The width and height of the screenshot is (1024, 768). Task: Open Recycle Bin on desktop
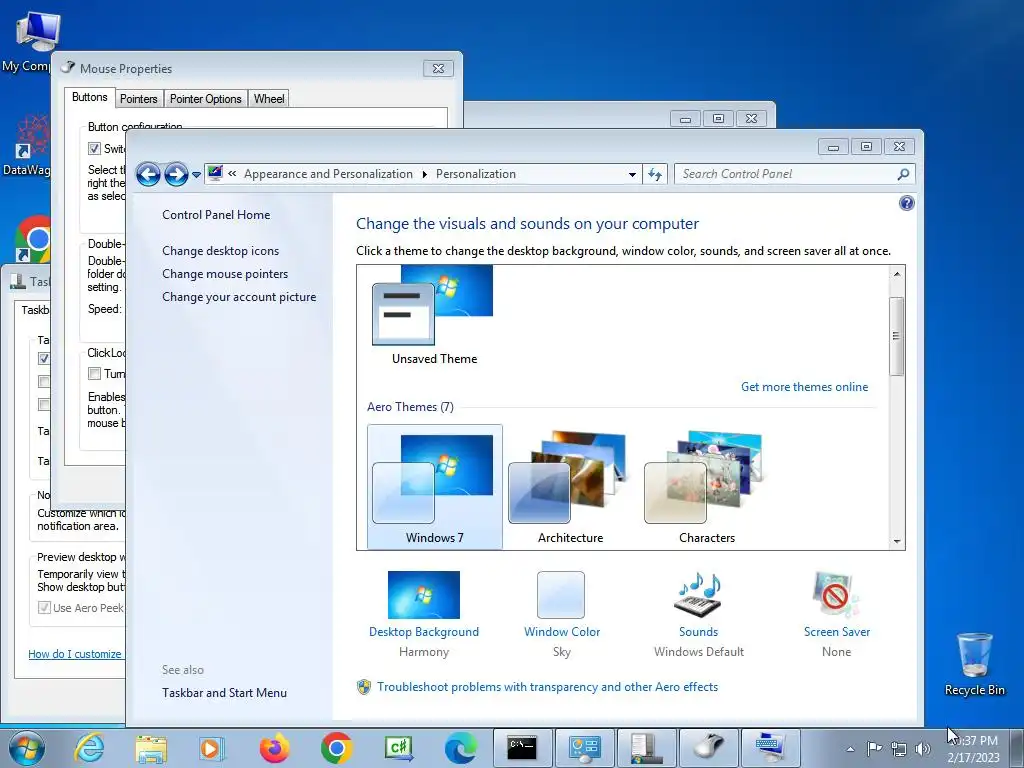point(974,664)
